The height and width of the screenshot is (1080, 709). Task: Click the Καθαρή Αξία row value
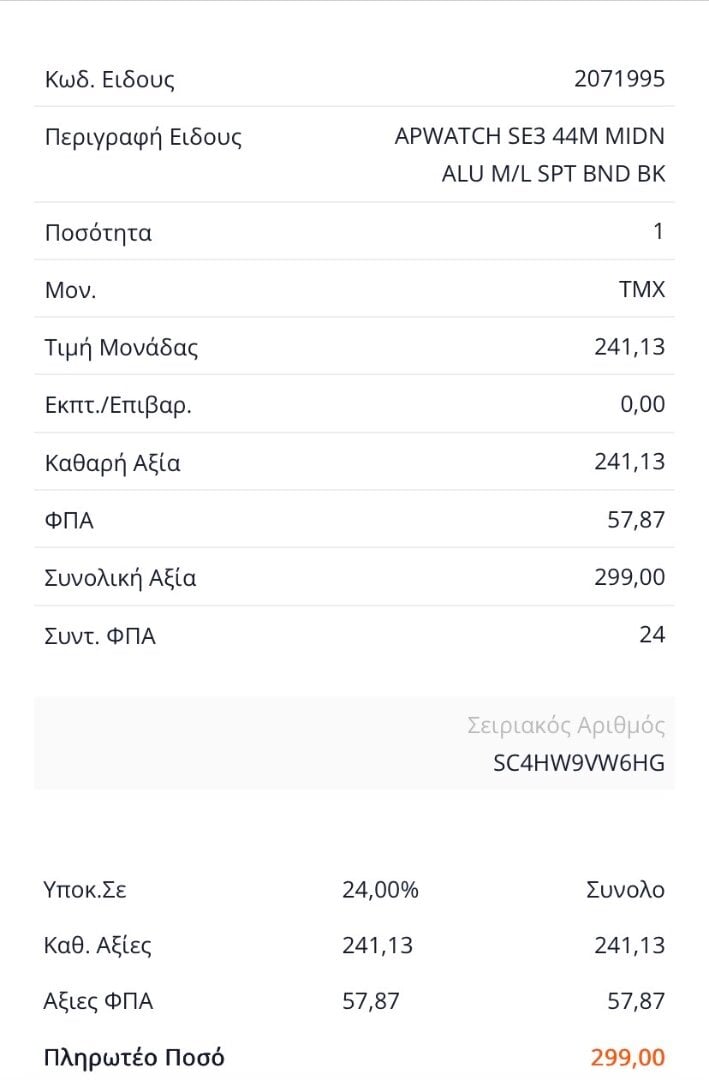pos(629,462)
